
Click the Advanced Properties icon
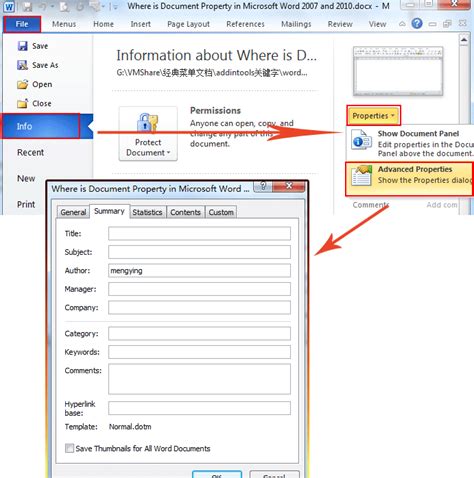(361, 175)
